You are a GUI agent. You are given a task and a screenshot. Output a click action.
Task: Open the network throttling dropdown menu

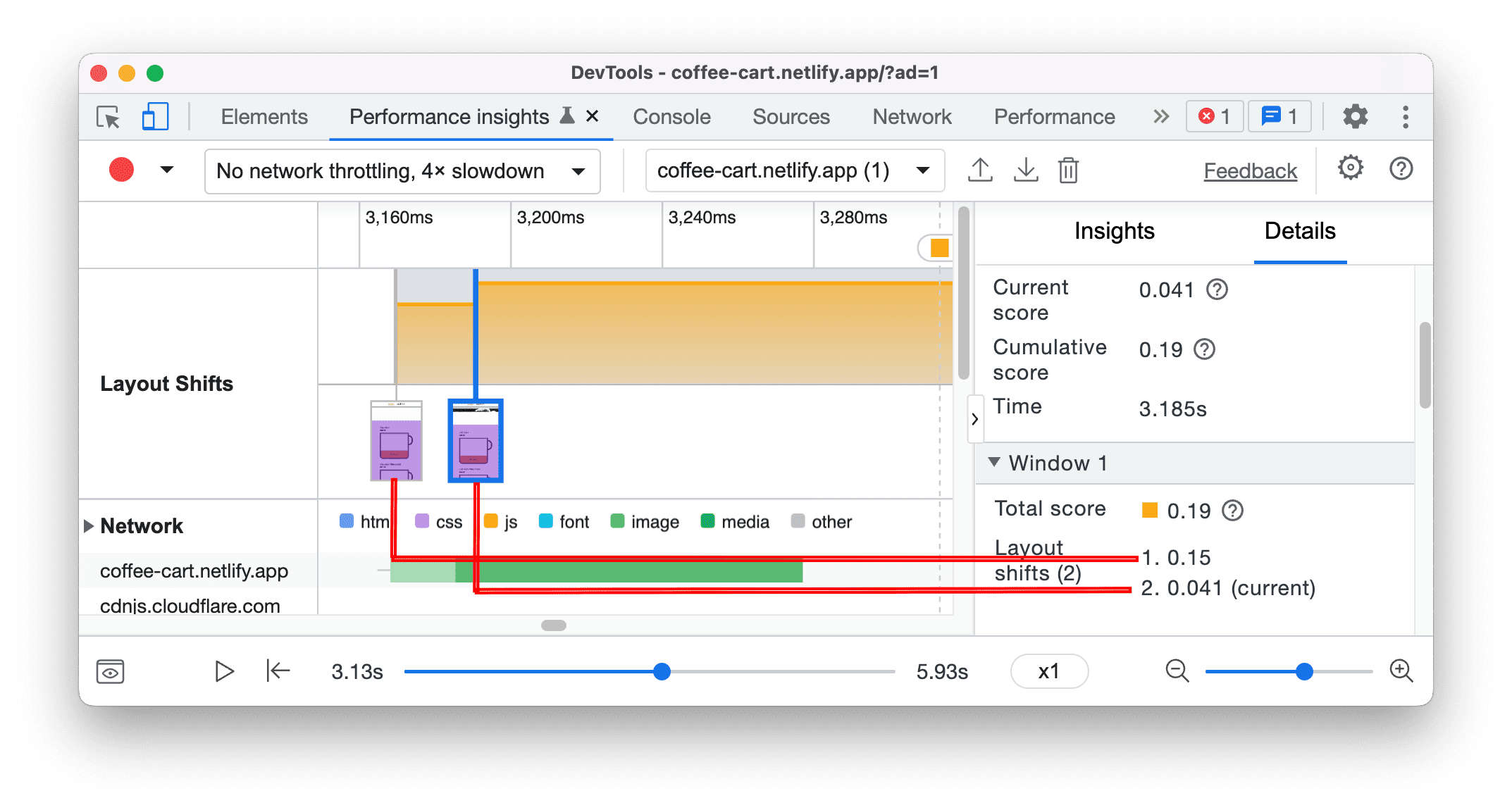point(400,170)
